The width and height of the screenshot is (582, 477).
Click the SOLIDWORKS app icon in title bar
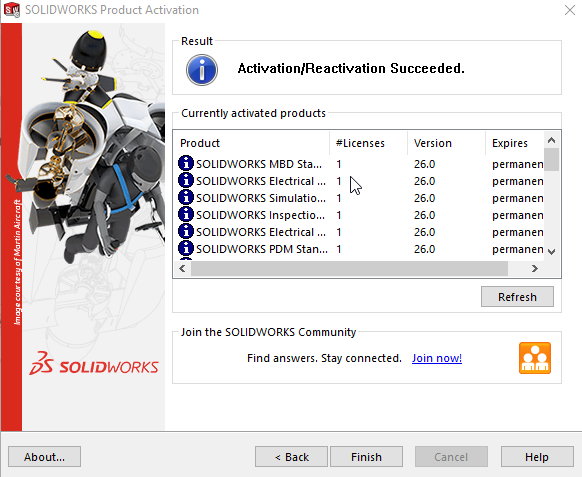point(12,10)
